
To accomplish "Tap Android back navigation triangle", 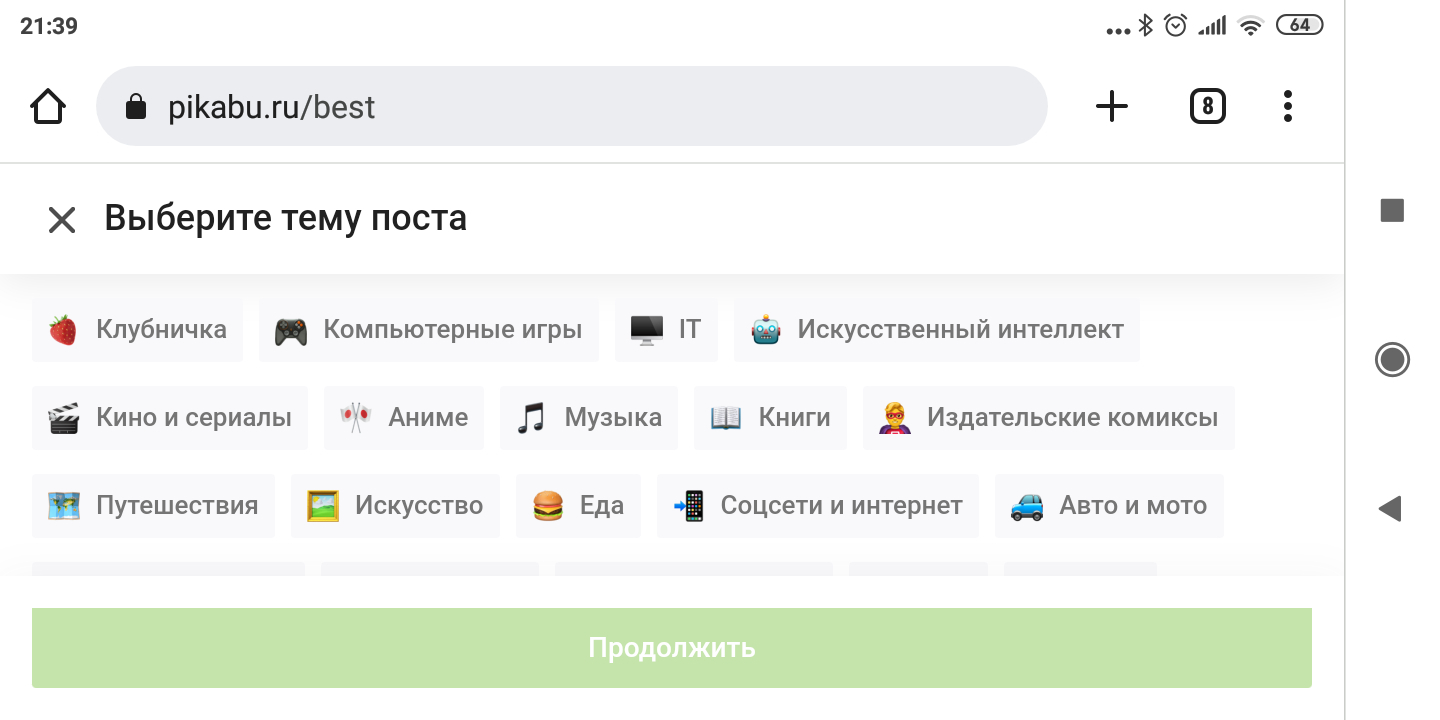I will tap(1390, 509).
